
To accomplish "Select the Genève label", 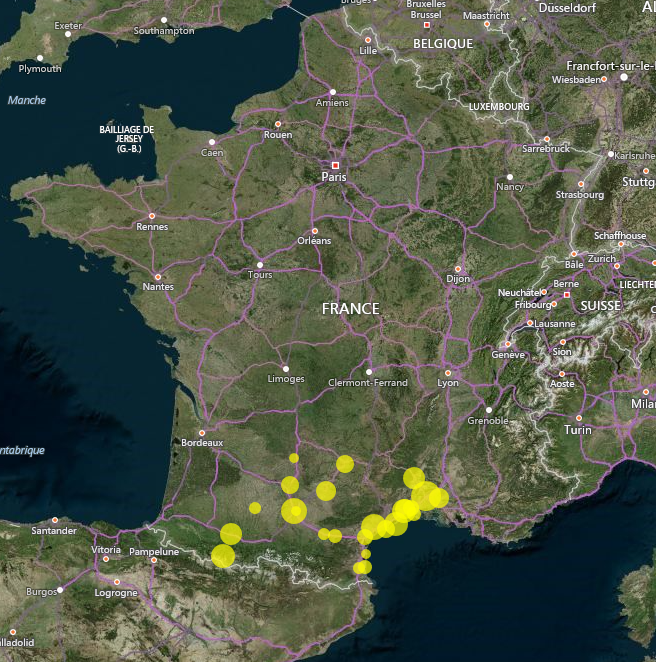I will 508,355.
